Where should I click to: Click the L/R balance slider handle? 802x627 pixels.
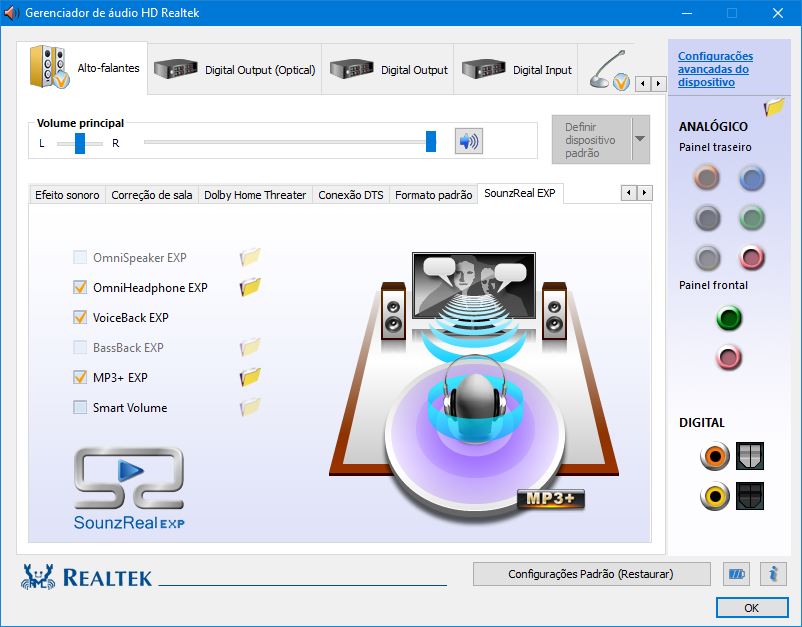pyautogui.click(x=80, y=143)
